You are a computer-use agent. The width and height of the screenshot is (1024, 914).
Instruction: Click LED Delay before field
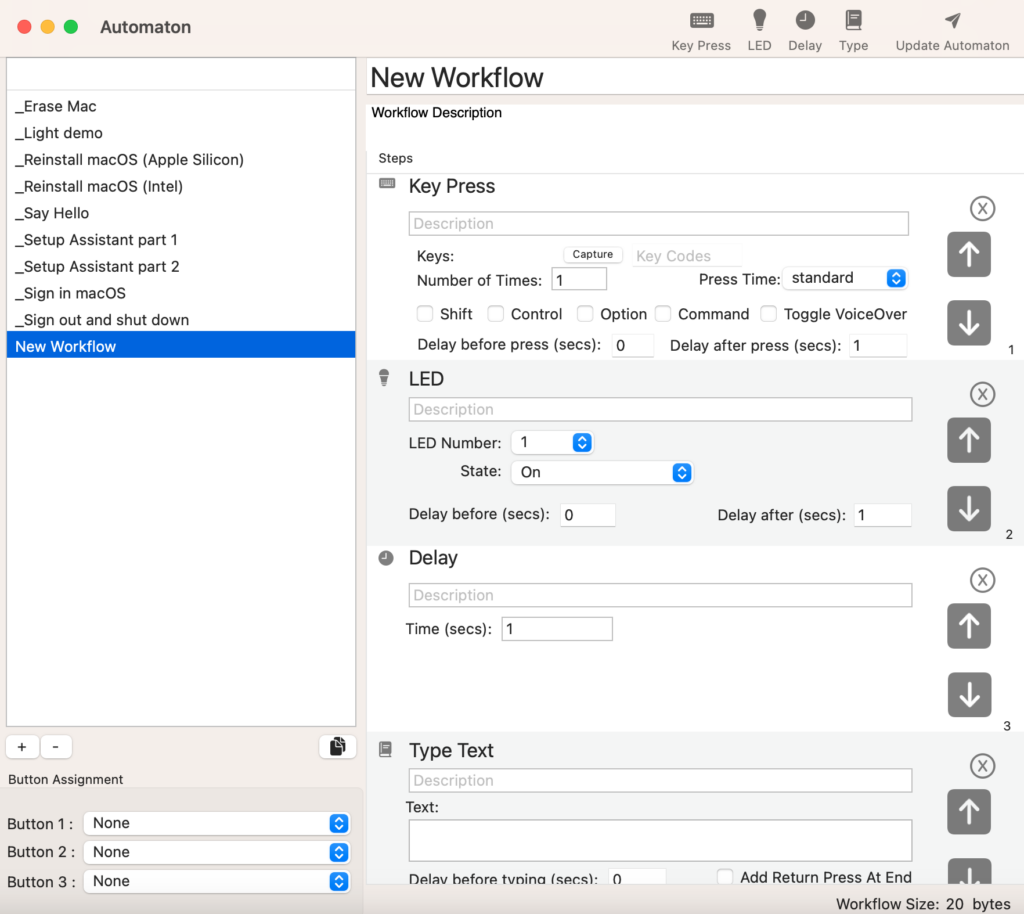588,515
